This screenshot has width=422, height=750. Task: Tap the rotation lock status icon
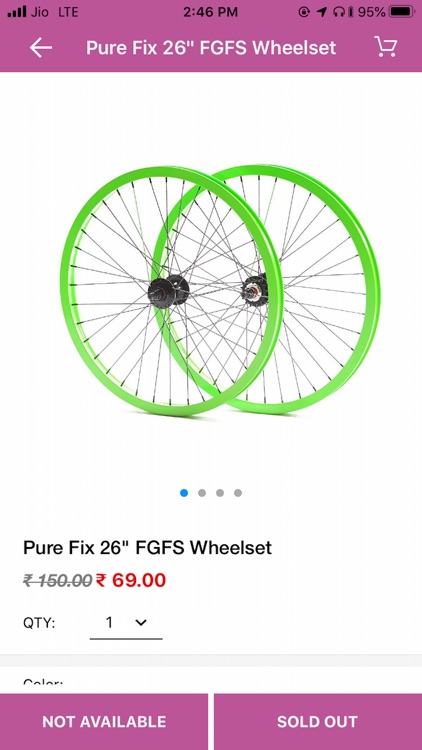304,12
